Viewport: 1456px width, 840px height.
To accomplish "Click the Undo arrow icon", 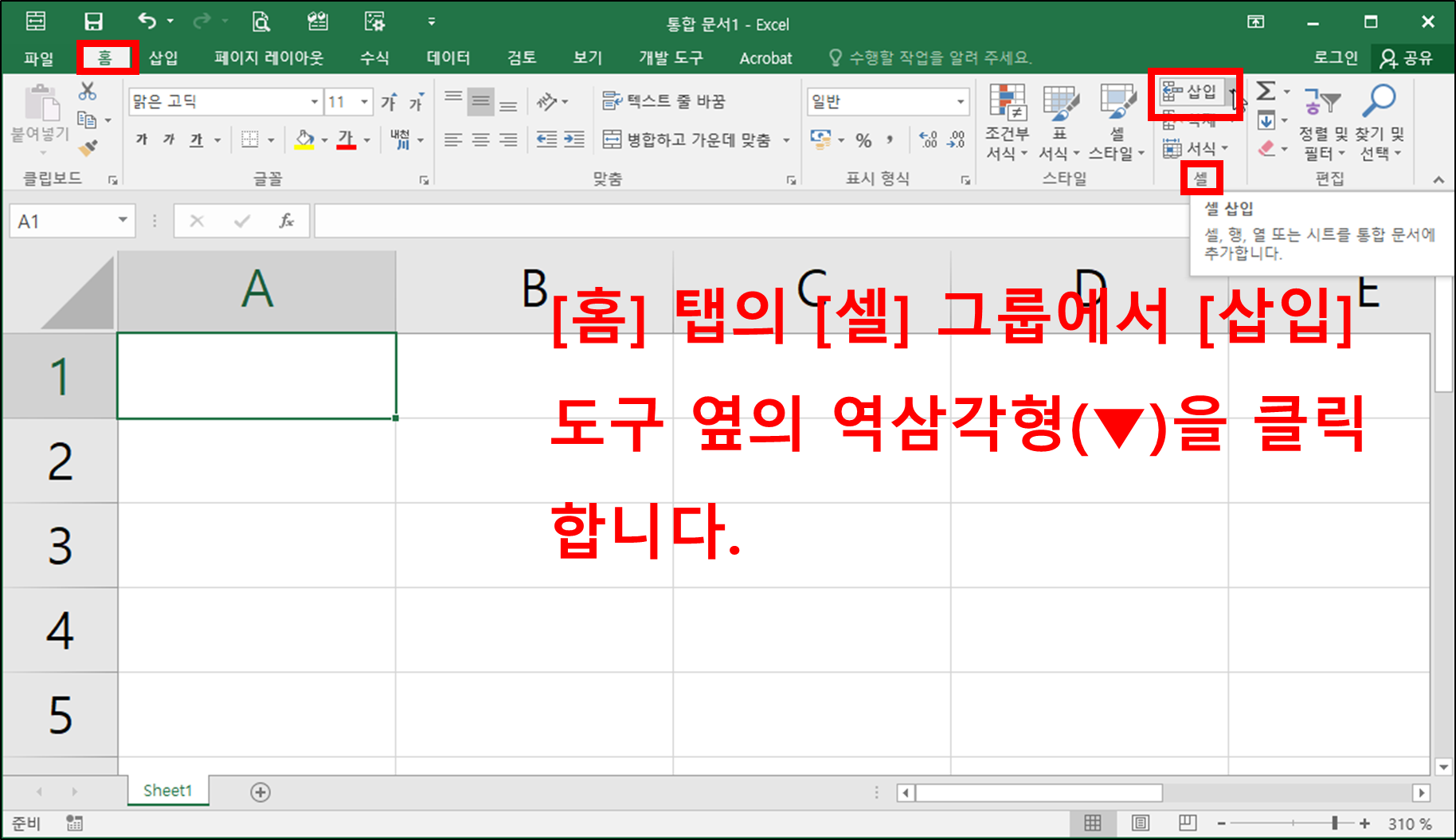I will pyautogui.click(x=147, y=21).
